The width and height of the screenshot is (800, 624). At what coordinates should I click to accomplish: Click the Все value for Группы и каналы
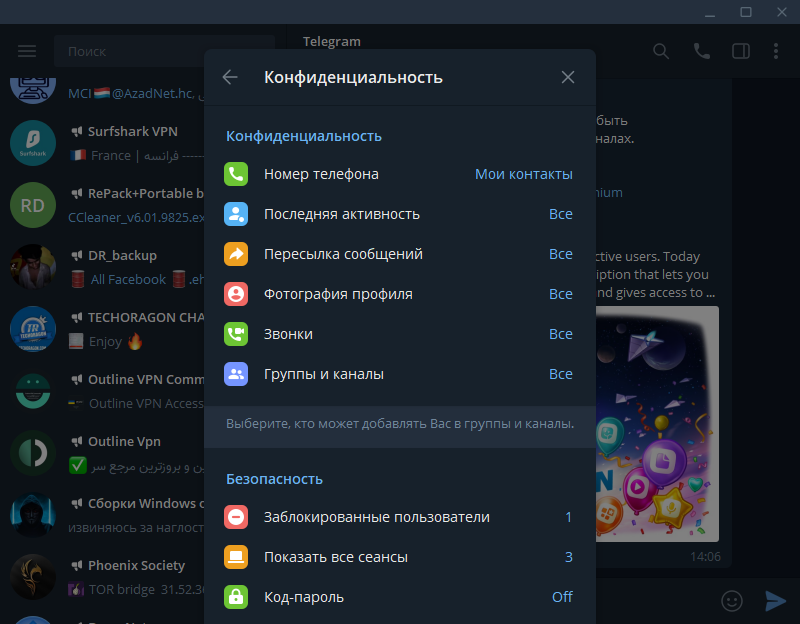[x=561, y=374]
